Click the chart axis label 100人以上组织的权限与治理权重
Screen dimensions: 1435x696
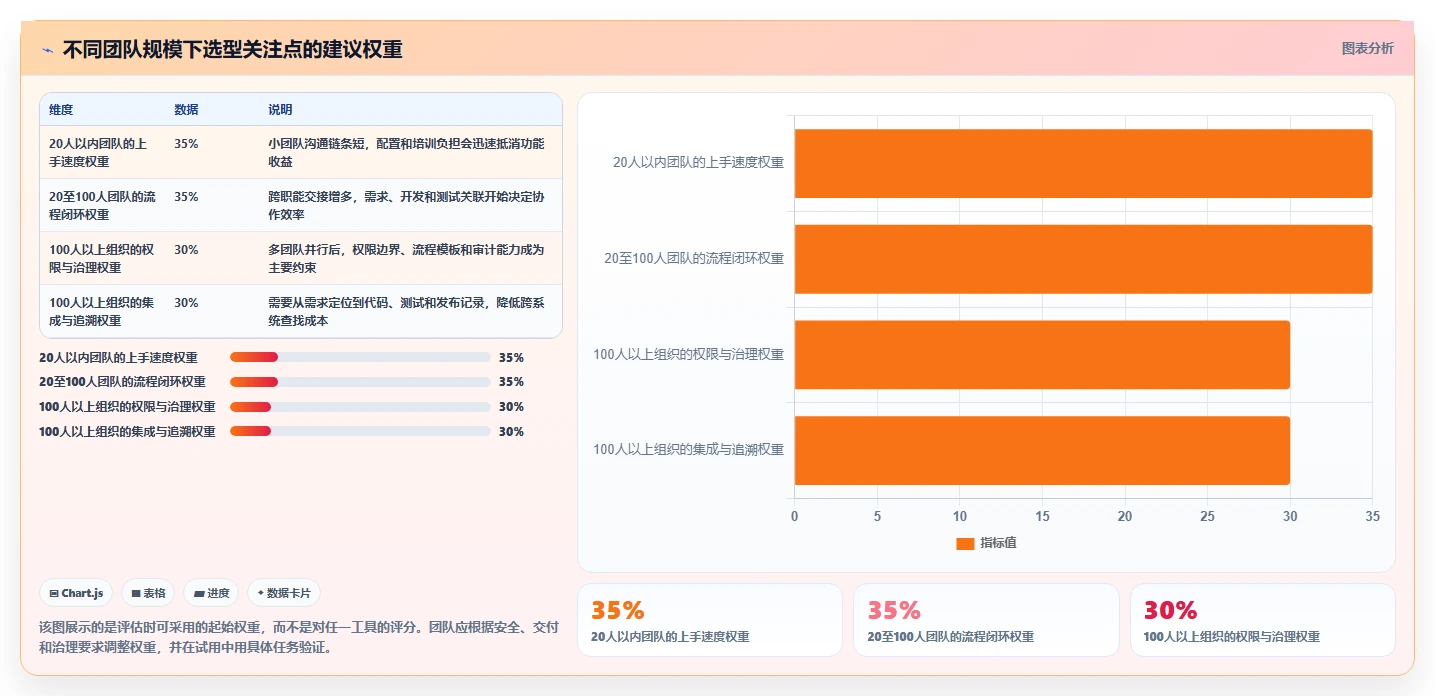coord(689,354)
